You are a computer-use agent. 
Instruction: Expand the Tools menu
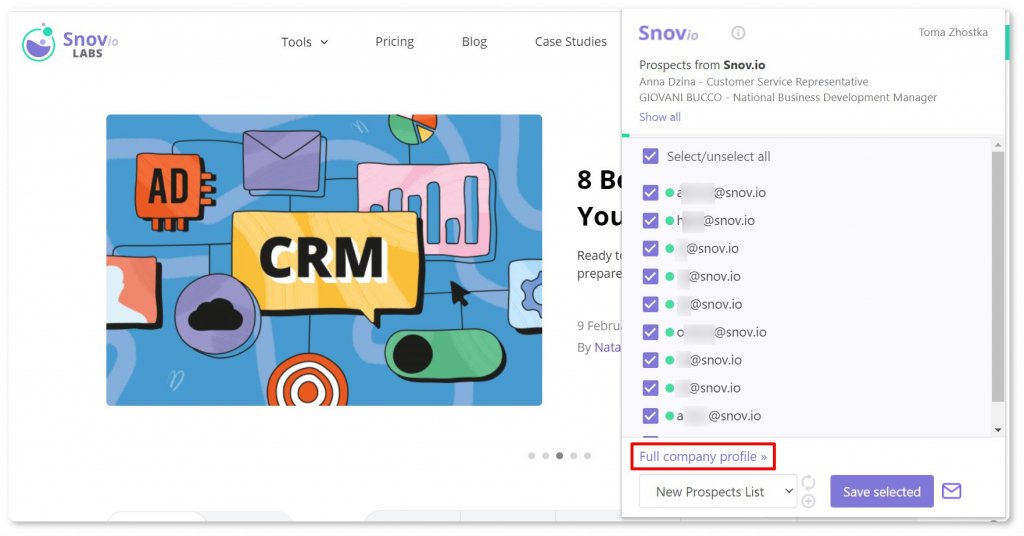coord(304,42)
